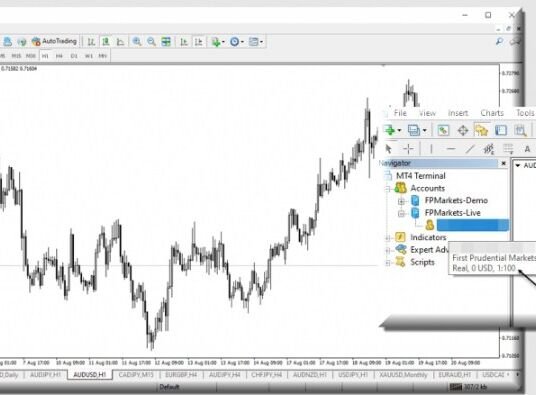Click the search magnifier icon
The image size is (536, 395).
coord(499,42)
